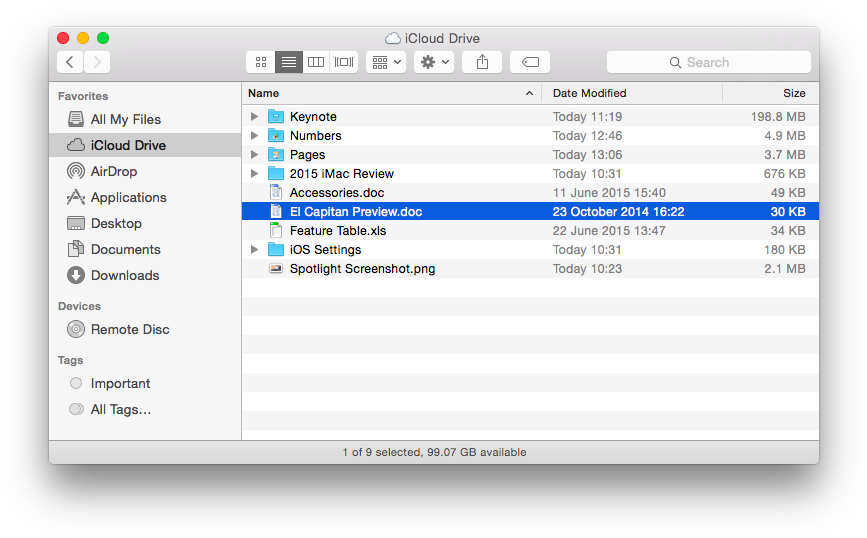The height and width of the screenshot is (538, 867).
Task: Select Remote Disc under Devices
Action: [x=129, y=329]
